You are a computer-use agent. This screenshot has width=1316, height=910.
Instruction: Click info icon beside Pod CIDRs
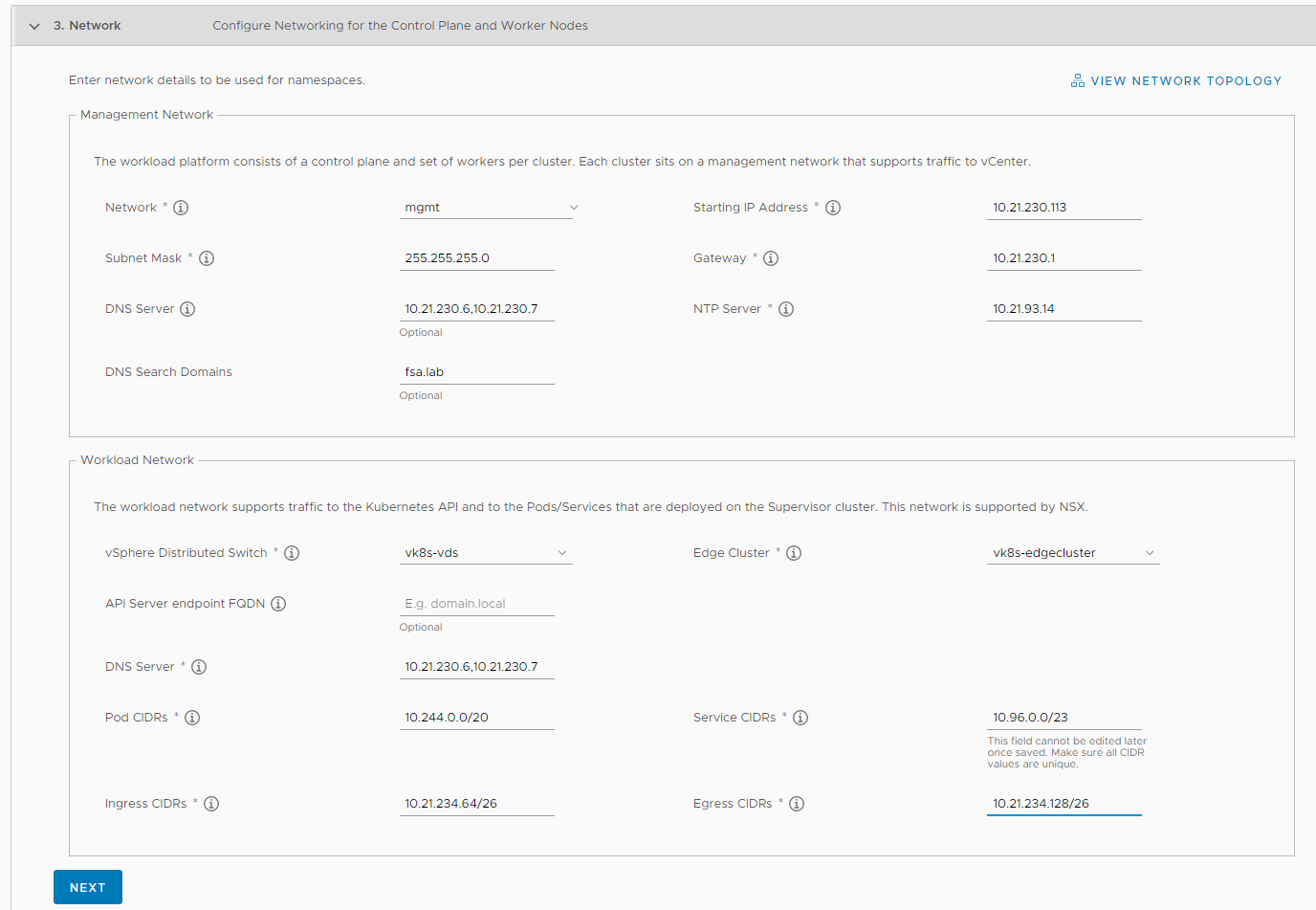click(x=192, y=718)
